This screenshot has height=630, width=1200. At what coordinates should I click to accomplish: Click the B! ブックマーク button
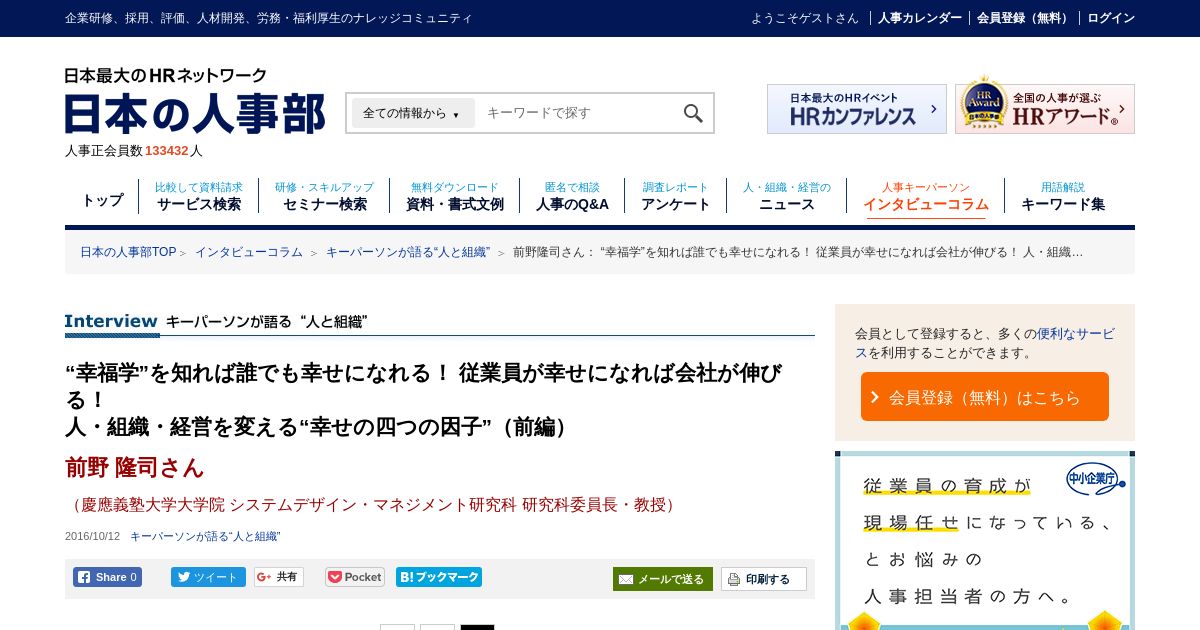tap(439, 577)
